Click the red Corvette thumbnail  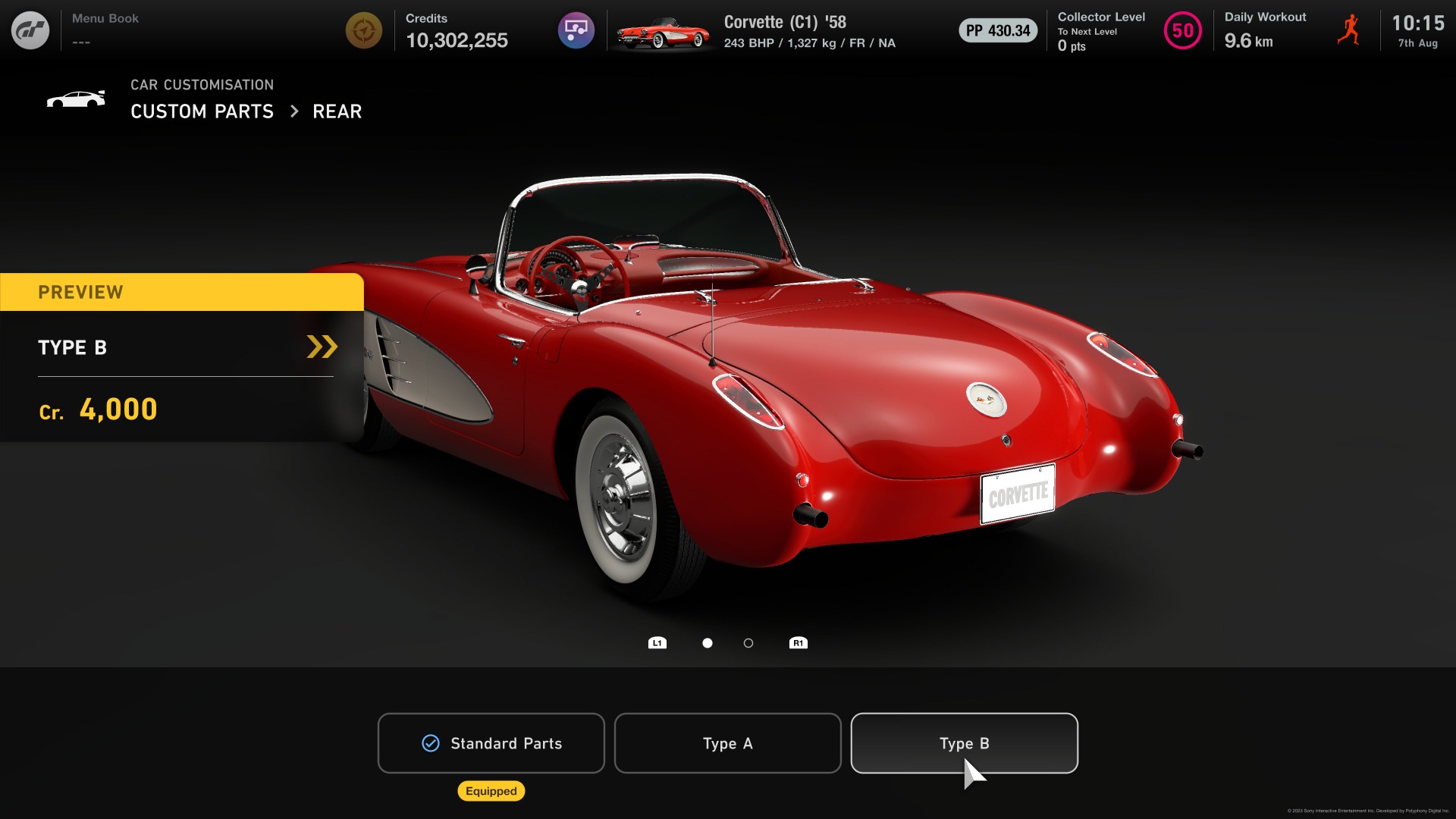[664, 32]
